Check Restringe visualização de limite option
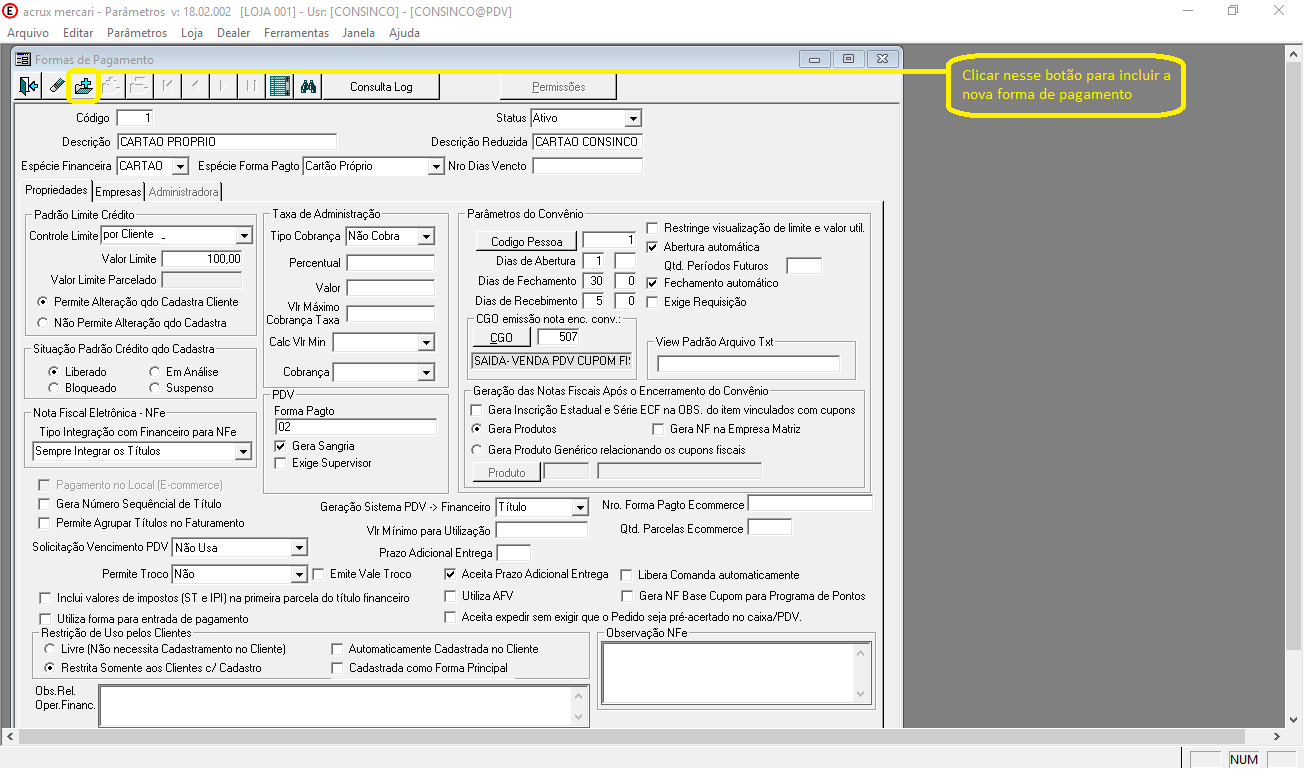The width and height of the screenshot is (1304, 771). 653,228
